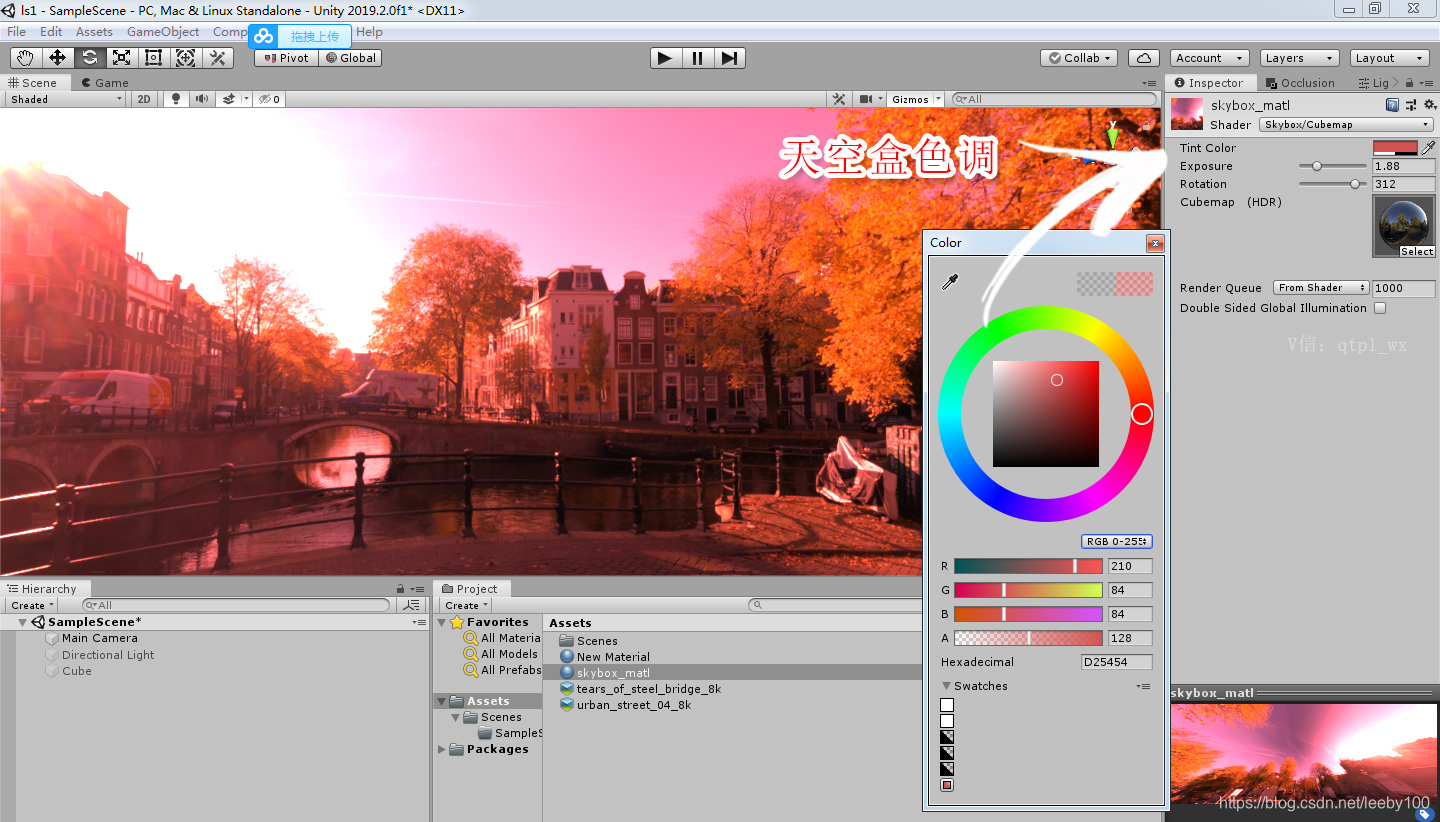
Task: Select Main Camera in Hierarchy
Action: point(99,638)
